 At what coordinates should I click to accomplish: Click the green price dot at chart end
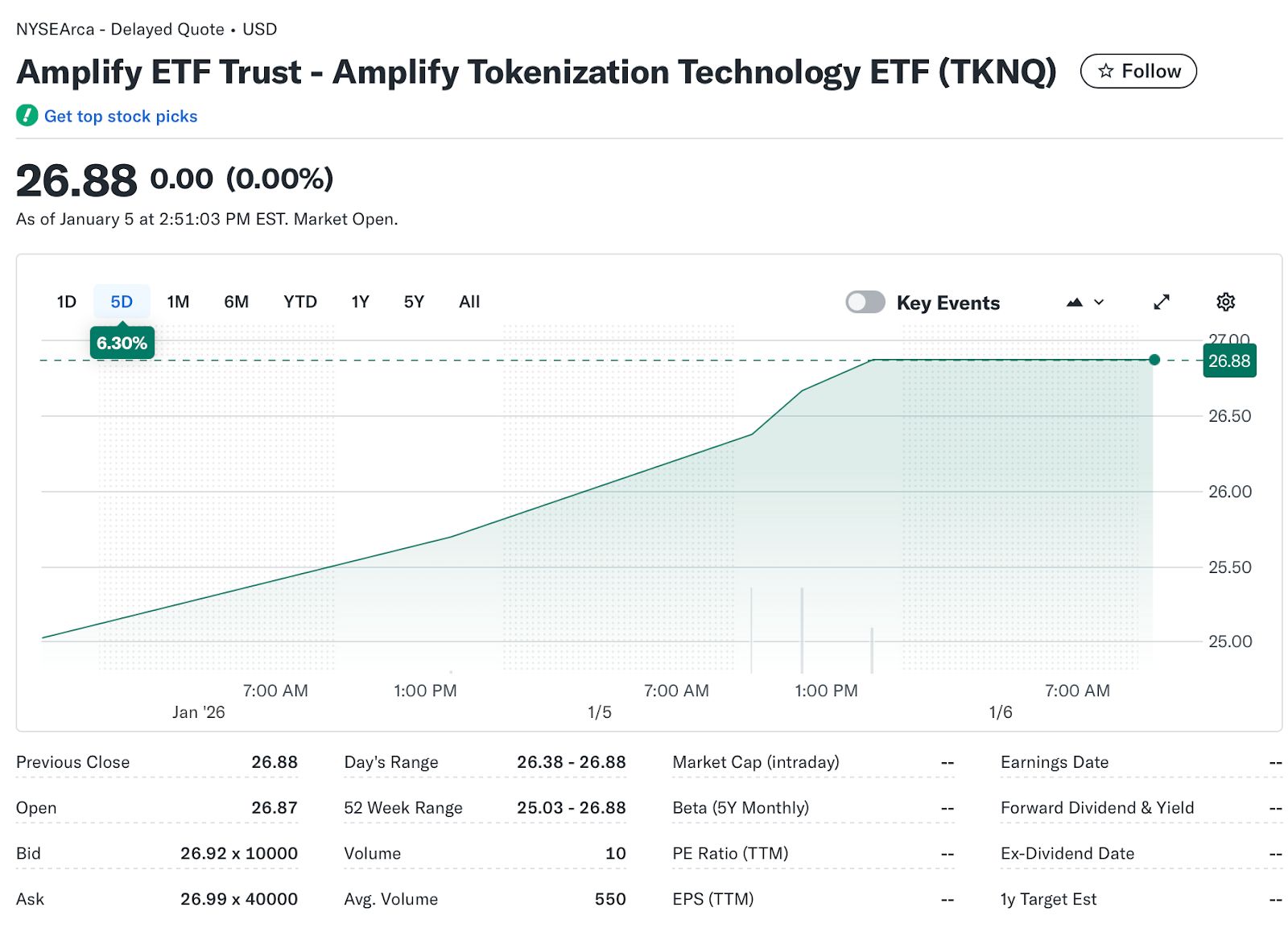pyautogui.click(x=1154, y=361)
